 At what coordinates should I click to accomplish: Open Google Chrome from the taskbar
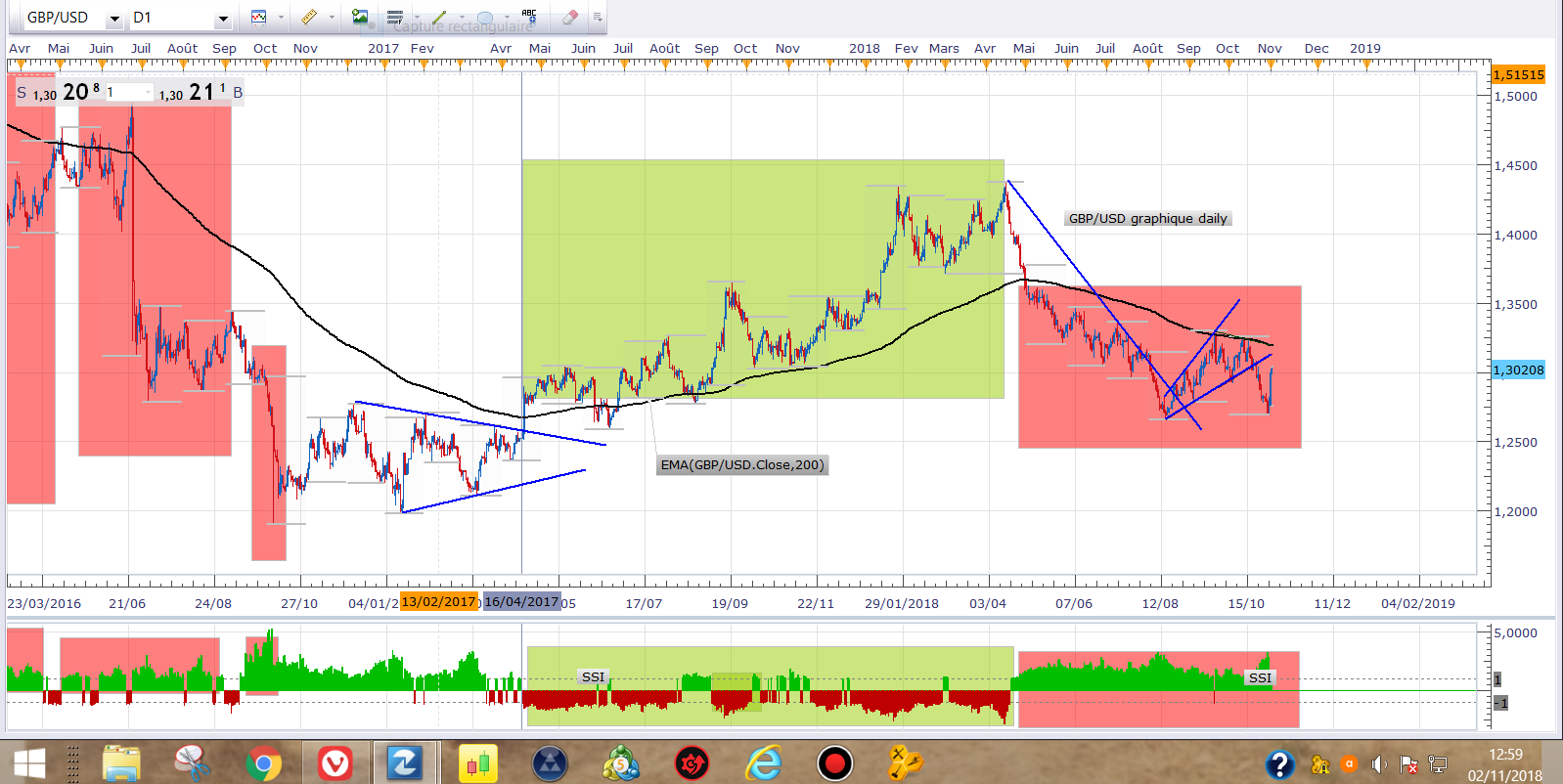[263, 762]
